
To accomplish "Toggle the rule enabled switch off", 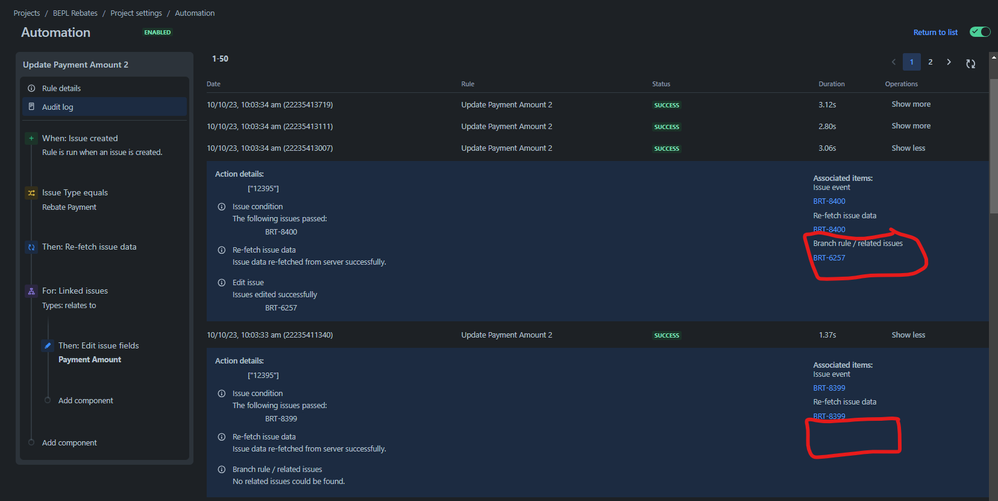I will click(980, 32).
